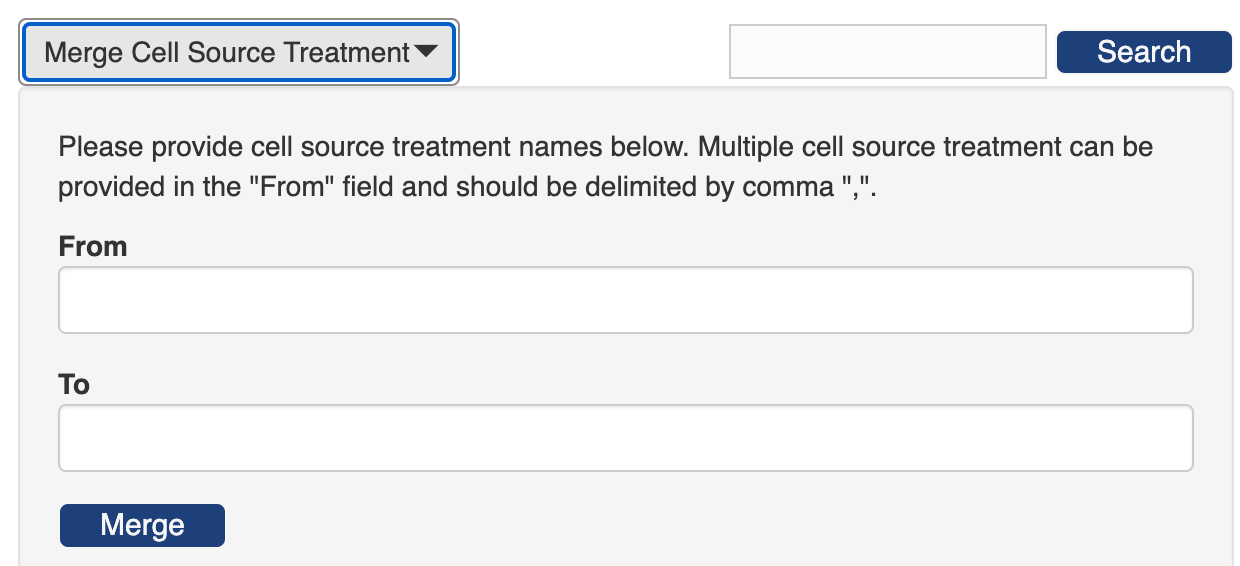Viewport: 1240px width, 566px height.
Task: Select the 'Merge Cell Source Treatment' button text
Action: point(227,53)
